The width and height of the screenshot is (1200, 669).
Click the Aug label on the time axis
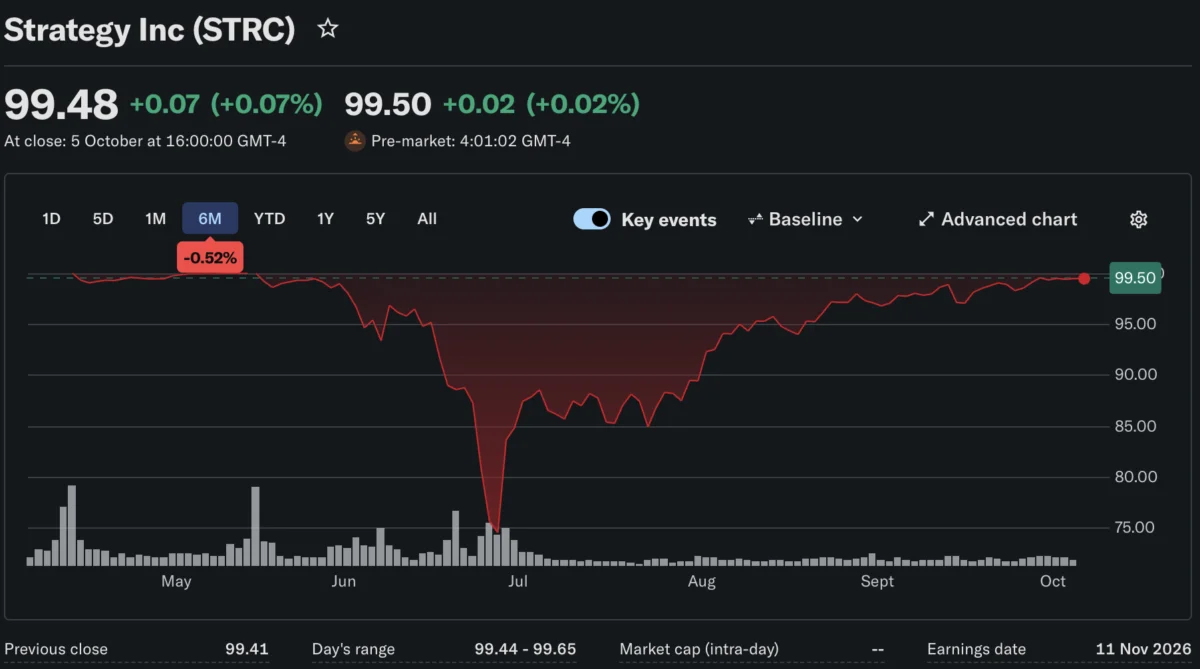coord(702,581)
